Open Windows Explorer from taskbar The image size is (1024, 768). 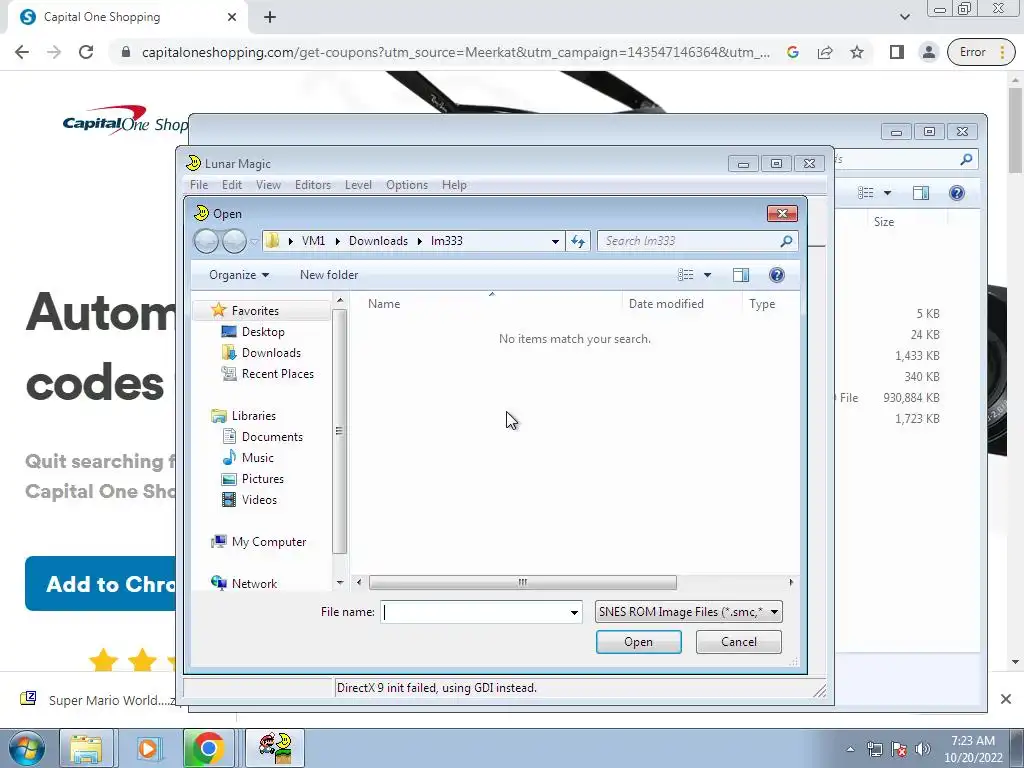[x=86, y=748]
